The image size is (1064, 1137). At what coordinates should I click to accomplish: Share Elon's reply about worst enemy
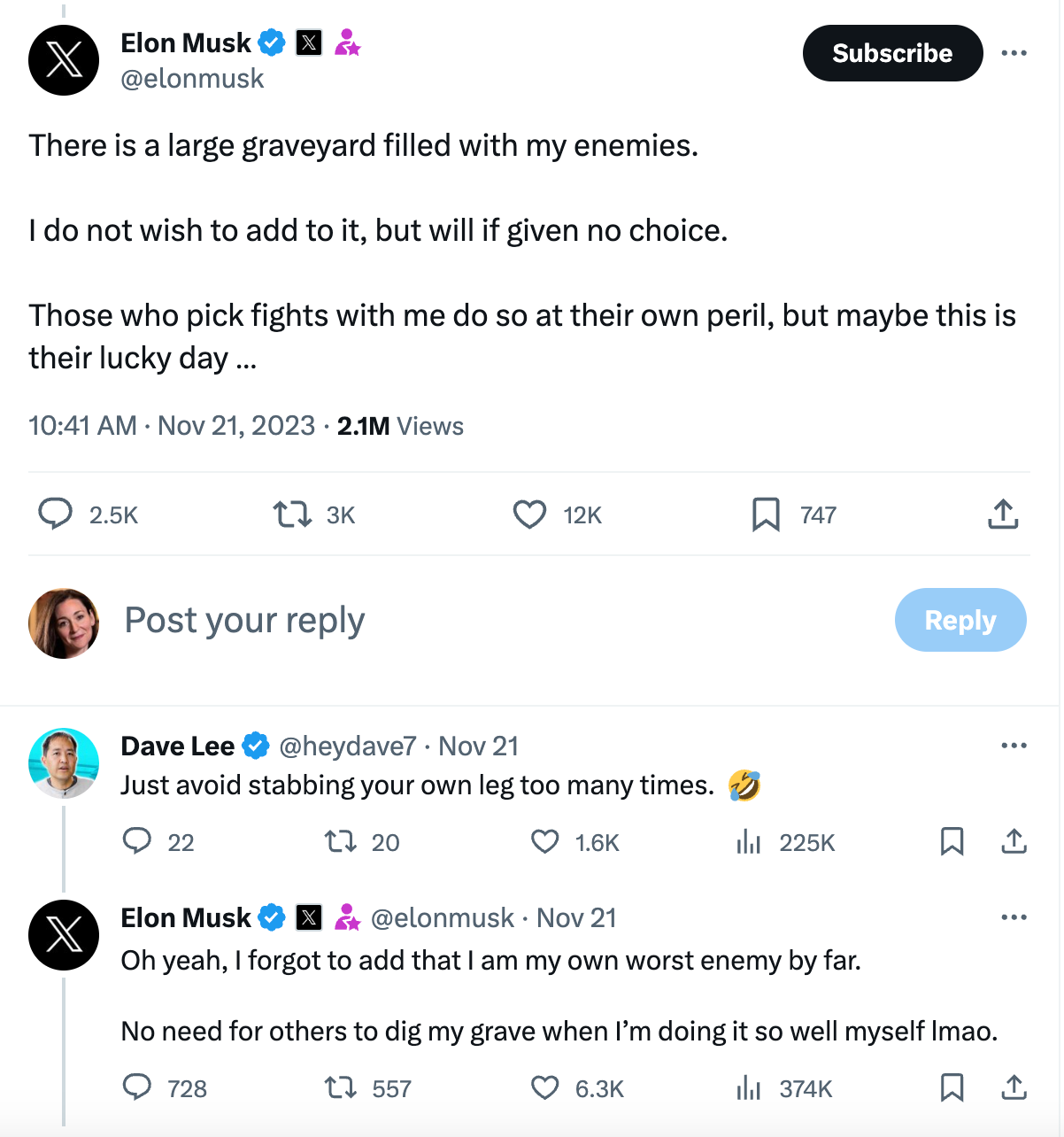tap(1014, 1087)
